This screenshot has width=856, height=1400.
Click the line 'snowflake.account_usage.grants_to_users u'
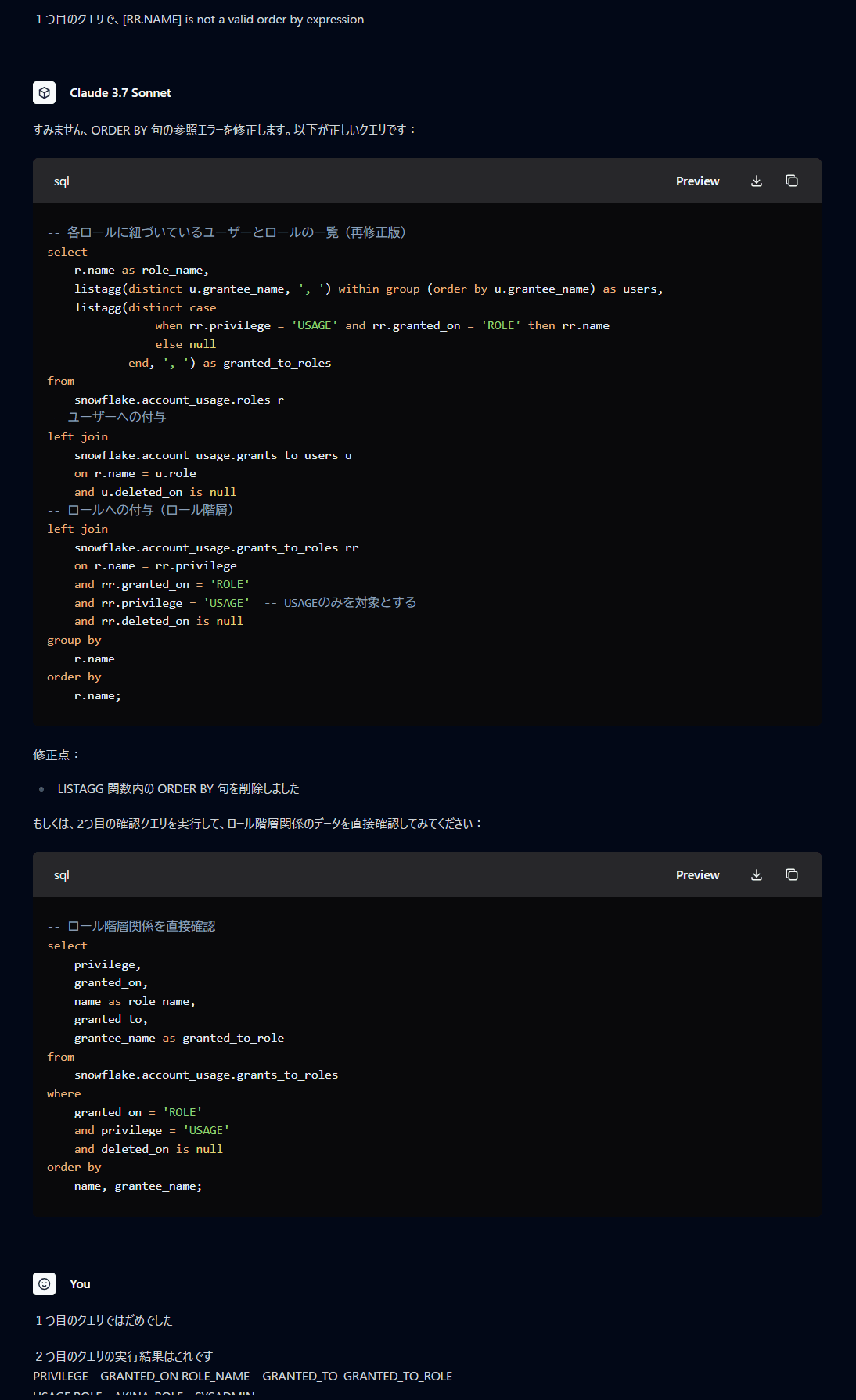[213, 455]
